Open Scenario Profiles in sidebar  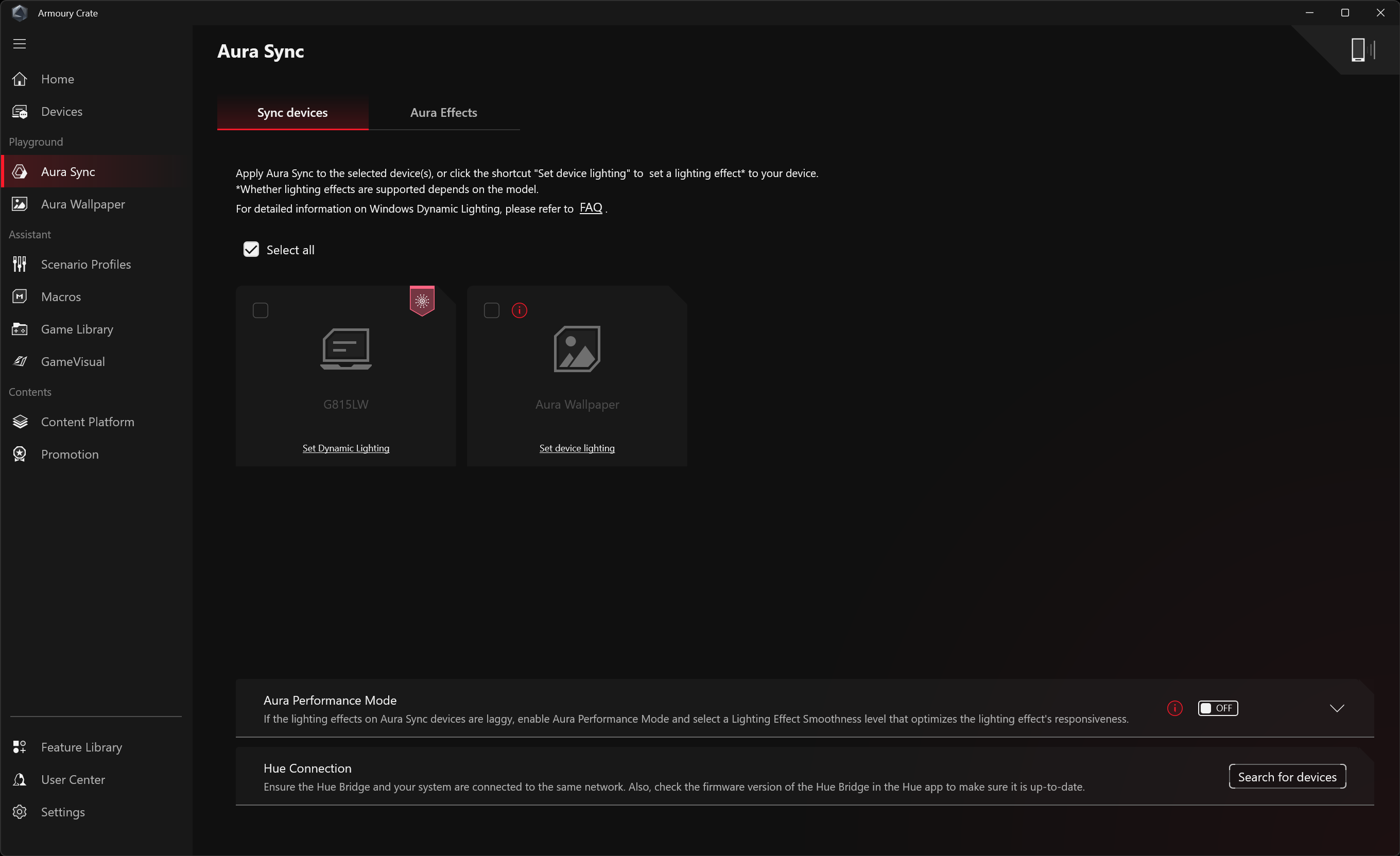(85, 264)
